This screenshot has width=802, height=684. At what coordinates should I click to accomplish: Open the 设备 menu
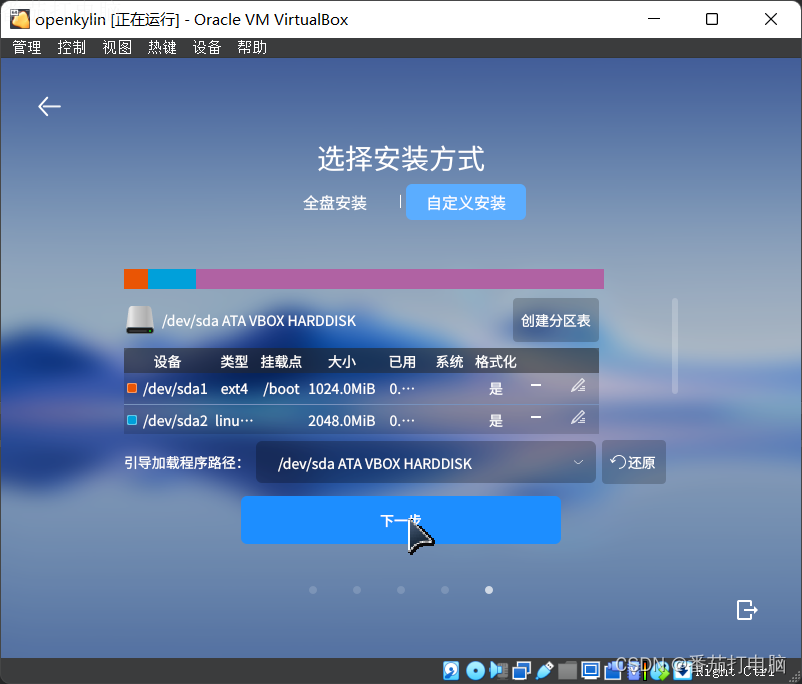(x=207, y=46)
